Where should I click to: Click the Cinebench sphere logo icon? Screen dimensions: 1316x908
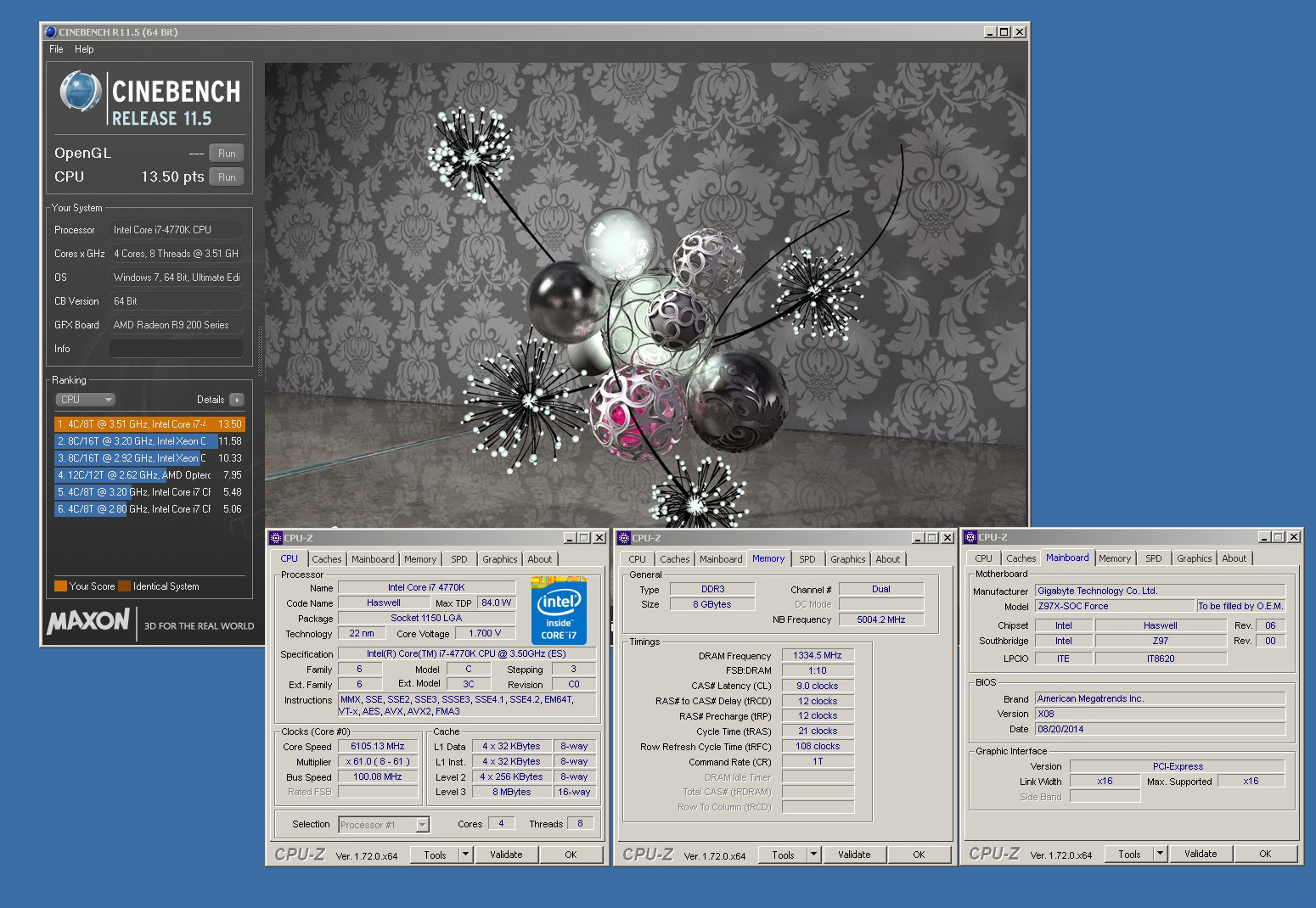[x=81, y=92]
